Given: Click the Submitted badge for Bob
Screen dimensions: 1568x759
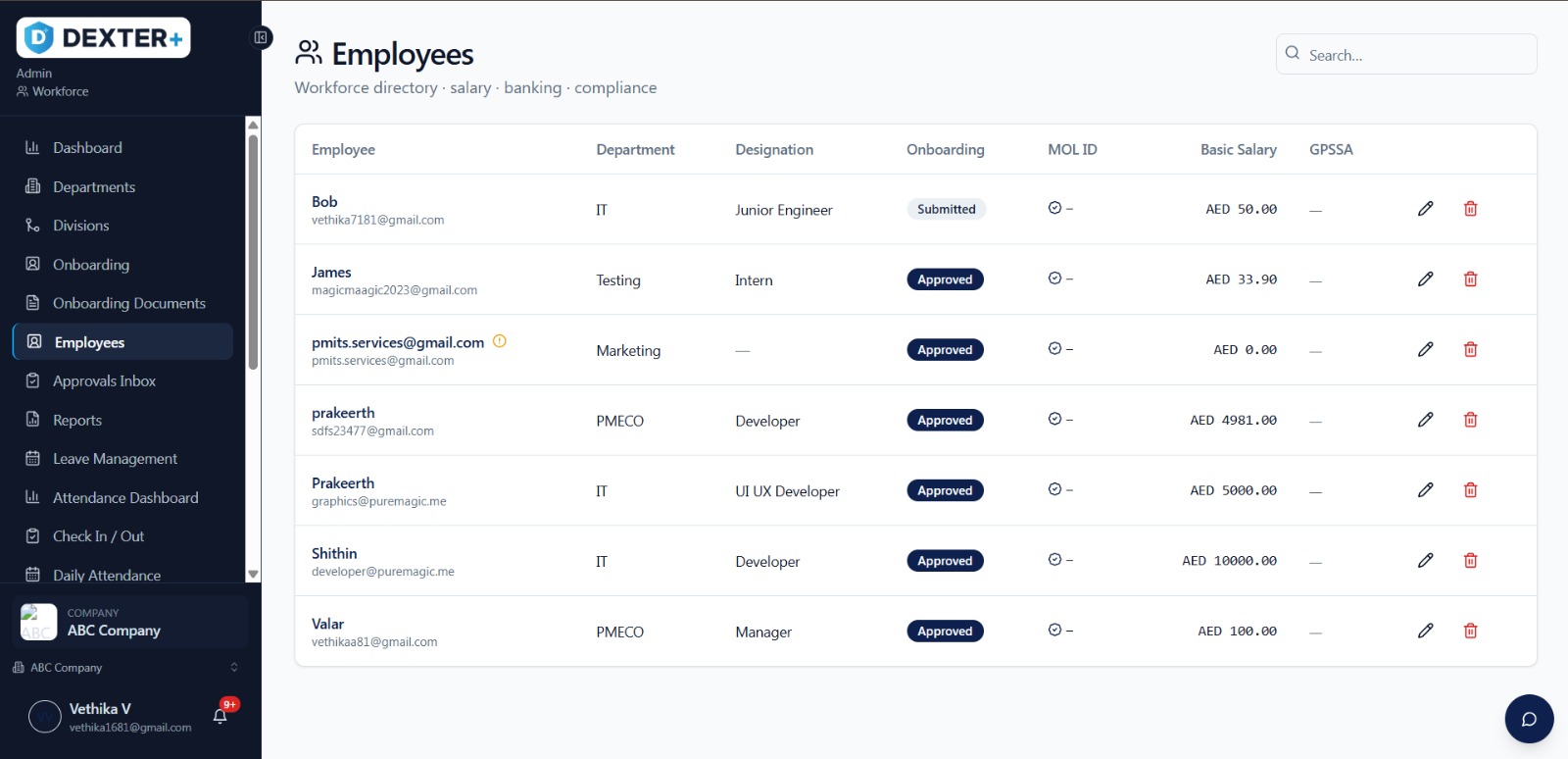Looking at the screenshot, I should point(946,209).
